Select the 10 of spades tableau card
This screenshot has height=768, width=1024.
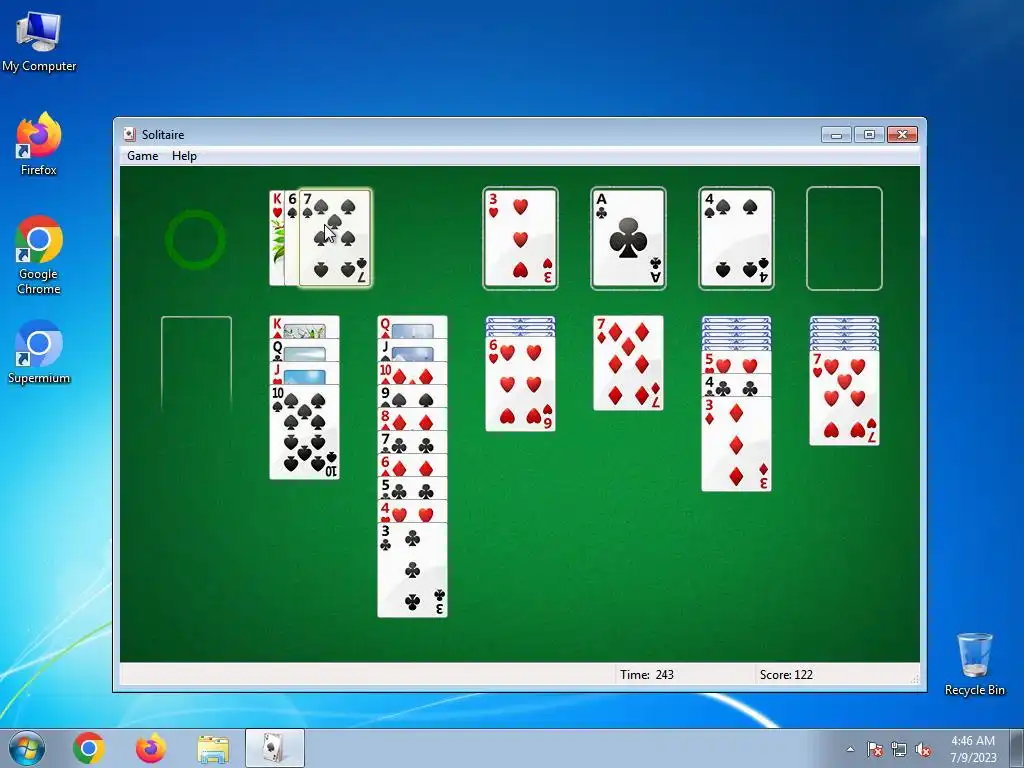(304, 432)
